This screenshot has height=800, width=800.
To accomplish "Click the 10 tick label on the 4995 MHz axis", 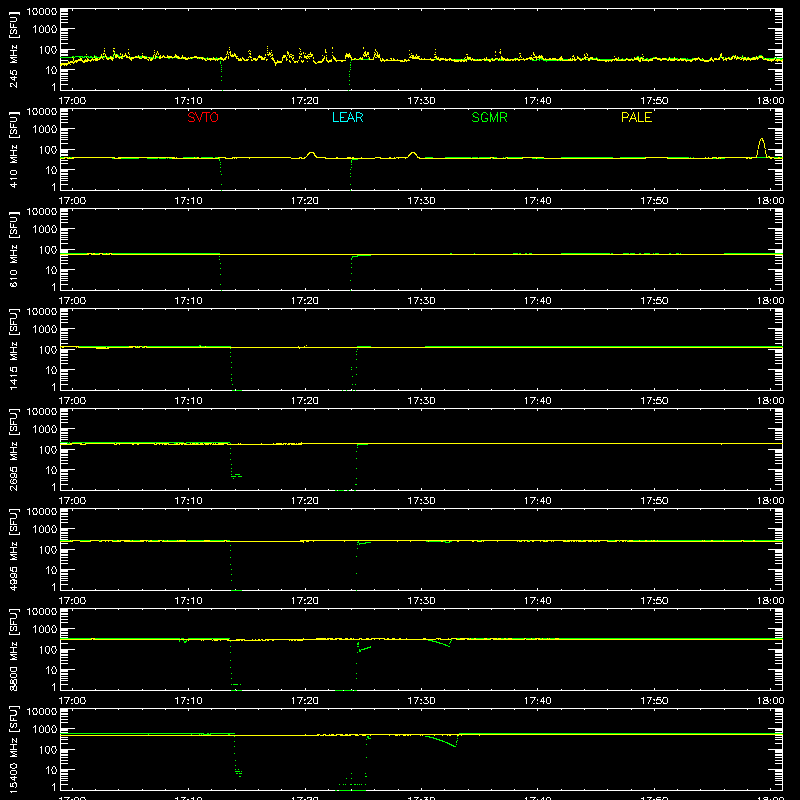I will tap(51, 570).
